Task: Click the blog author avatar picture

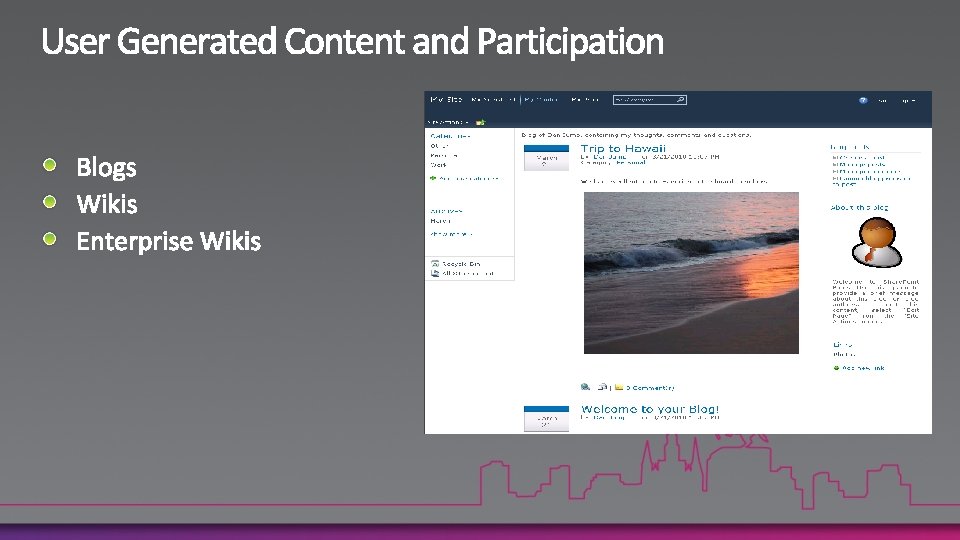Action: pyautogui.click(x=877, y=242)
